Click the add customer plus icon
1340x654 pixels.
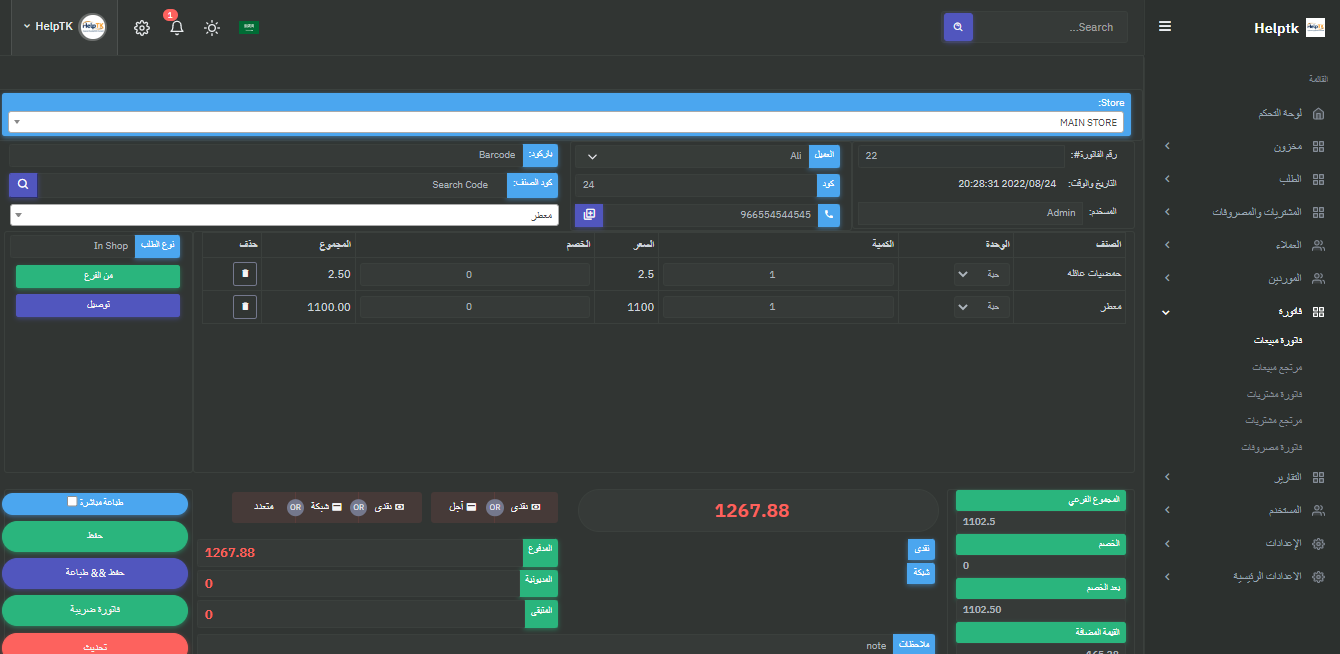click(589, 215)
